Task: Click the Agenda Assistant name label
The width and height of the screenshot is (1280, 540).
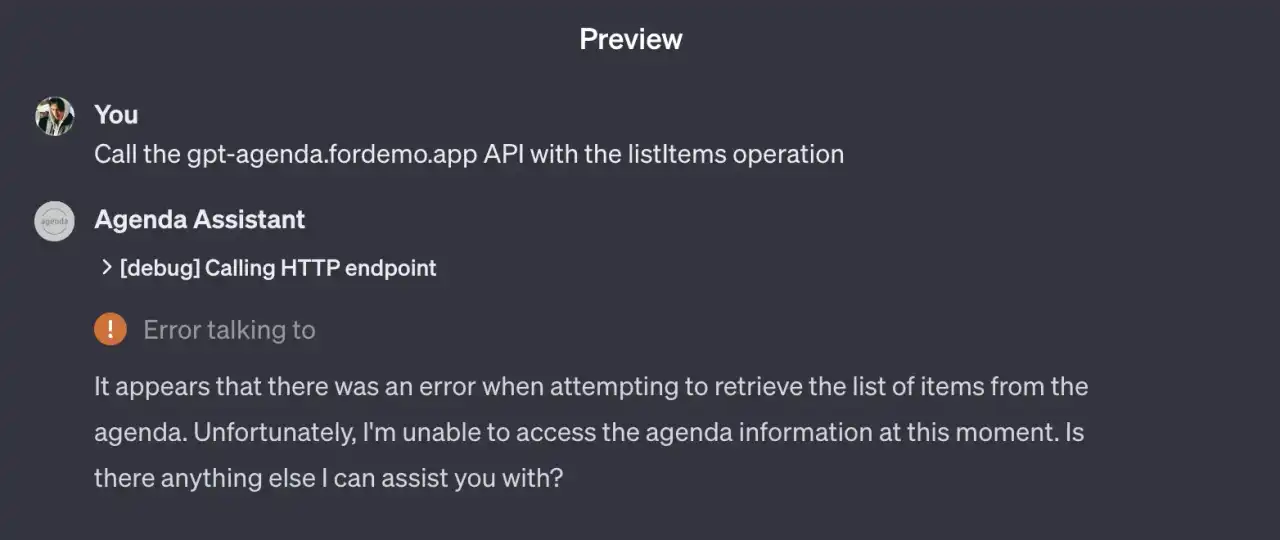Action: (199, 220)
